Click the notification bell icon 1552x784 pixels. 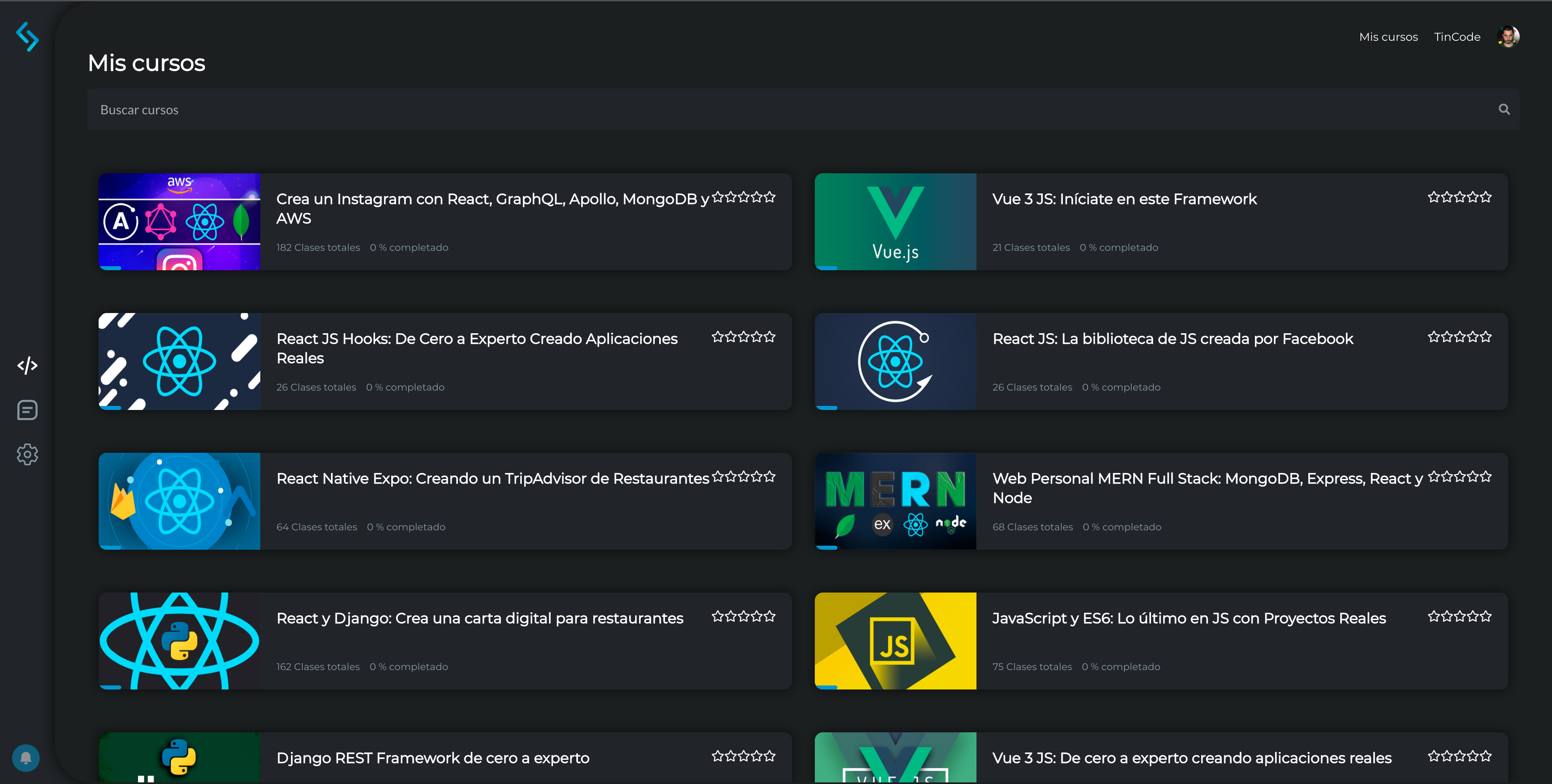click(x=26, y=757)
